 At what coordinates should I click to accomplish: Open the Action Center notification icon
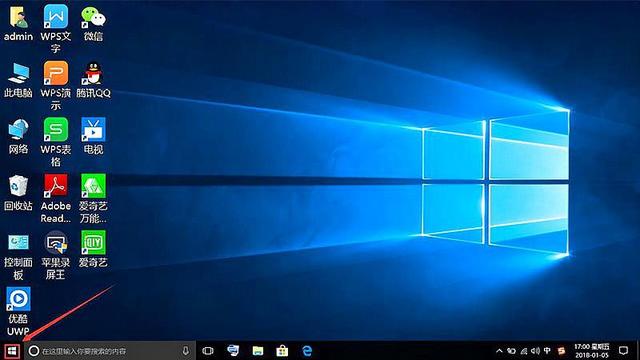click(x=623, y=351)
